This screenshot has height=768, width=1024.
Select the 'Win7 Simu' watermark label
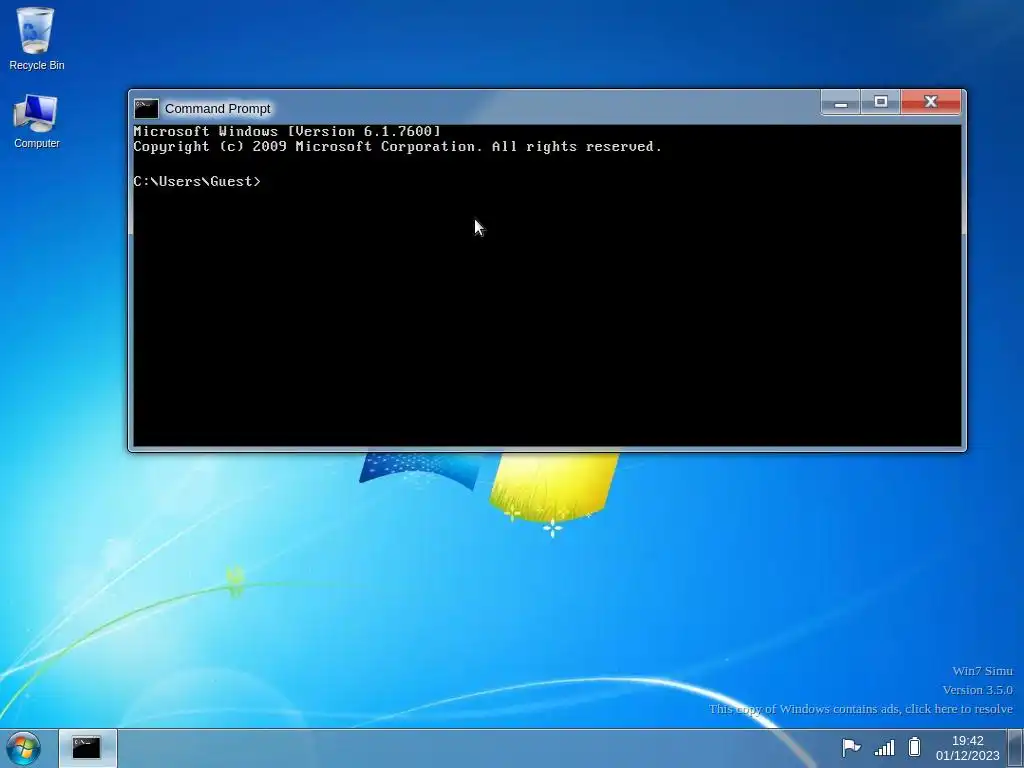click(x=982, y=671)
